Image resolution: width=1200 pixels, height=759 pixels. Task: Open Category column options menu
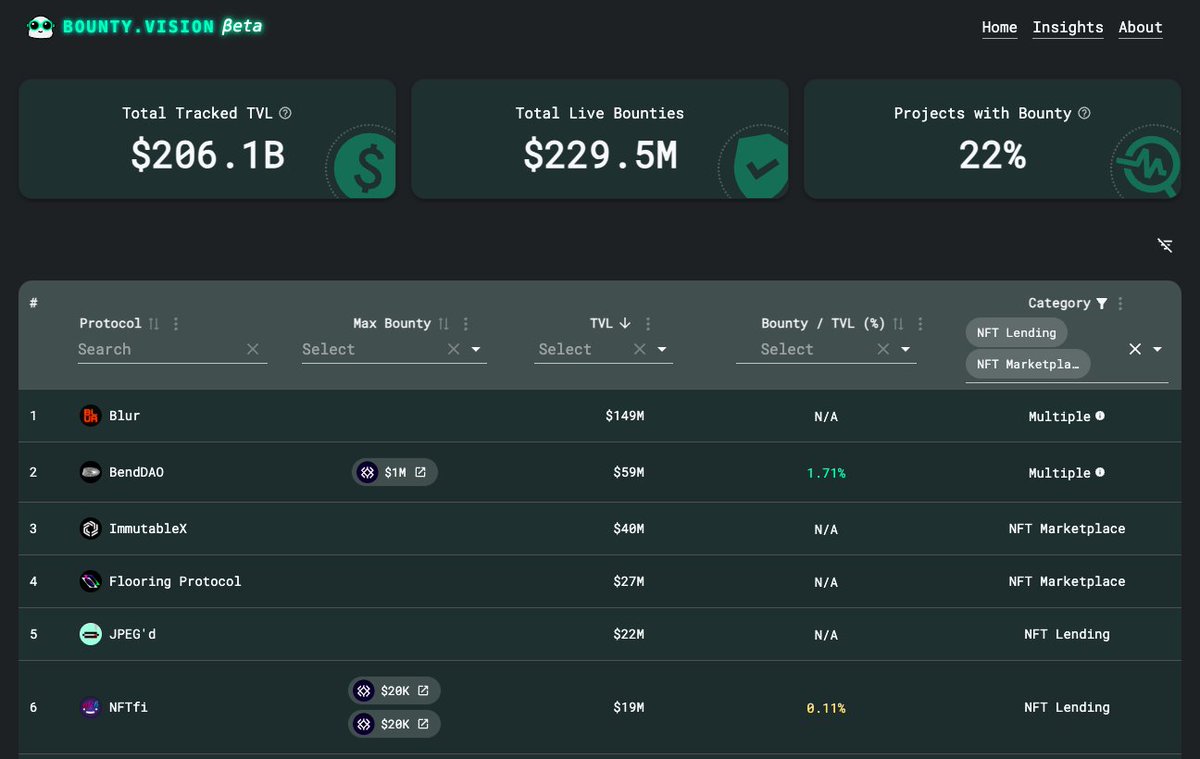[x=1121, y=303]
